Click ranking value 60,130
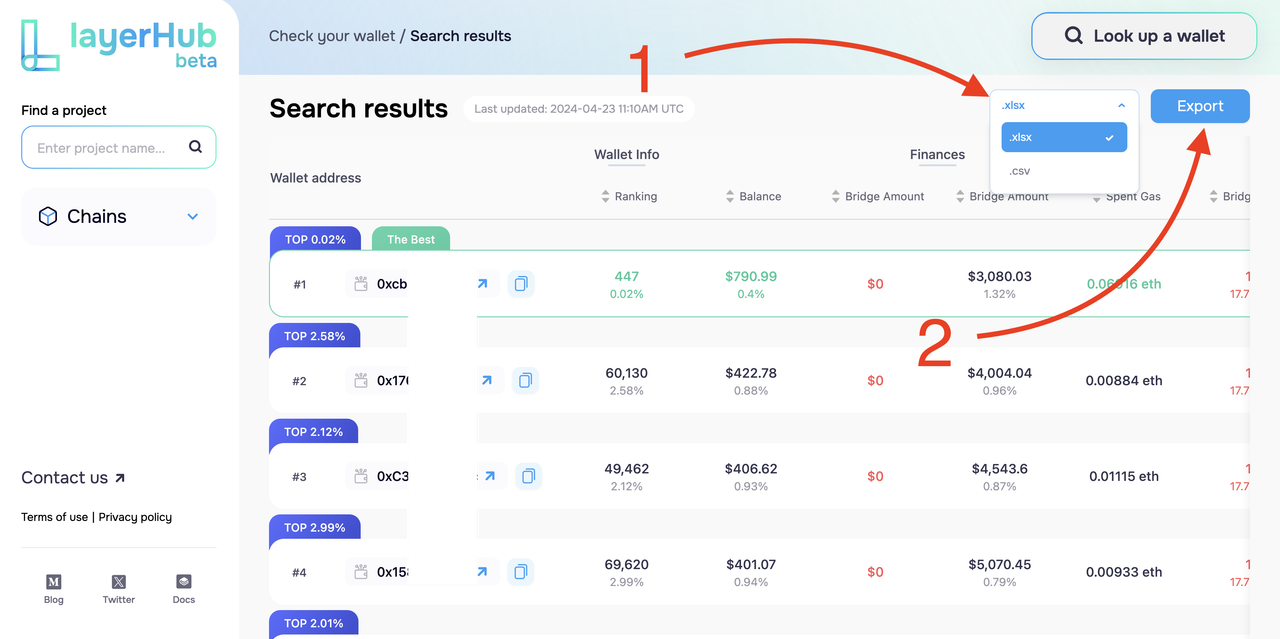Viewport: 1280px width, 639px height. 627,373
